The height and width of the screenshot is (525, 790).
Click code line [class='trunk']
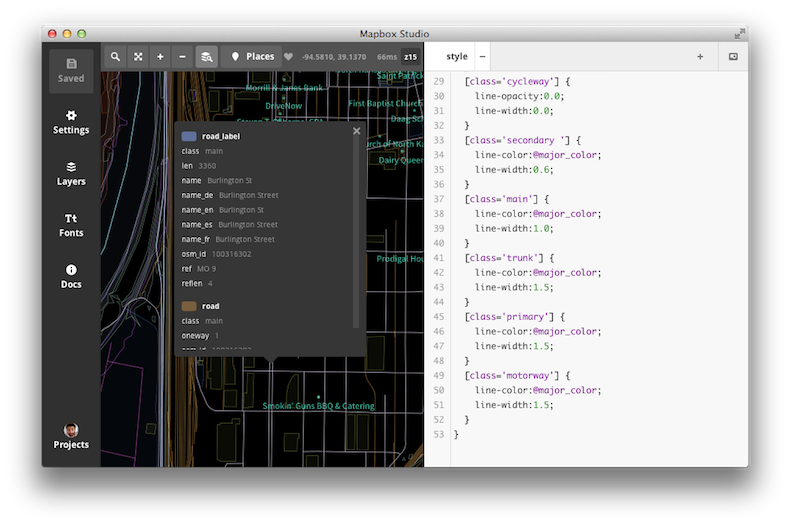pos(509,258)
